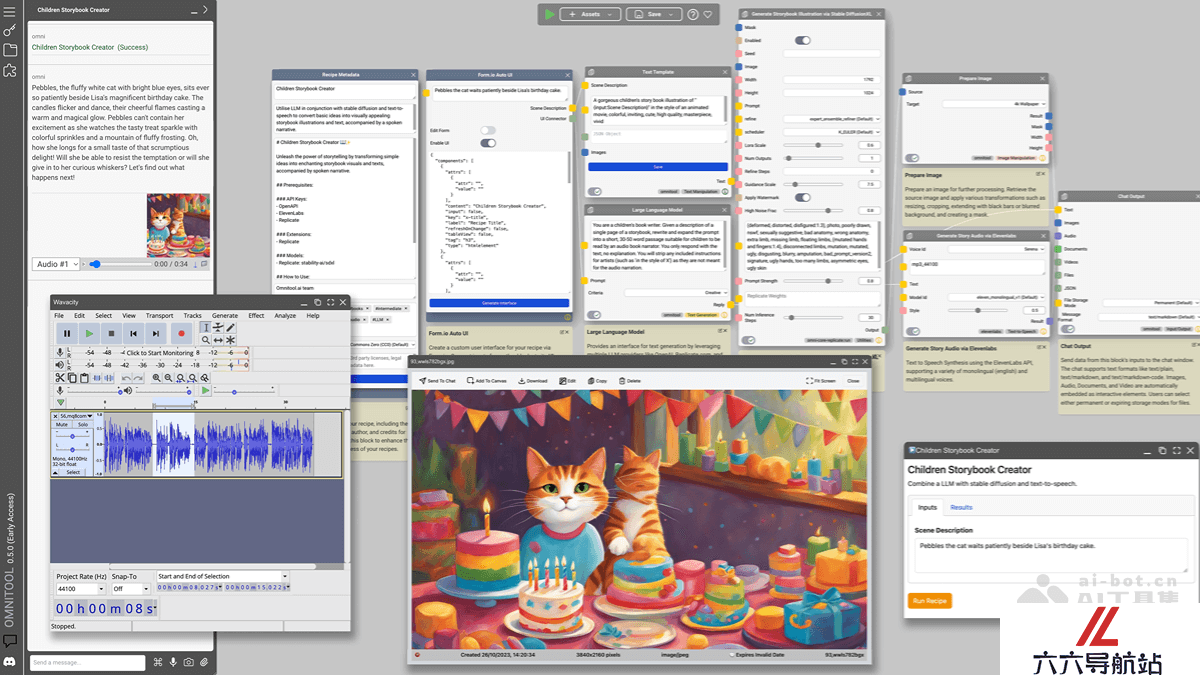Toggle the Text Template block enable switch

tap(595, 190)
